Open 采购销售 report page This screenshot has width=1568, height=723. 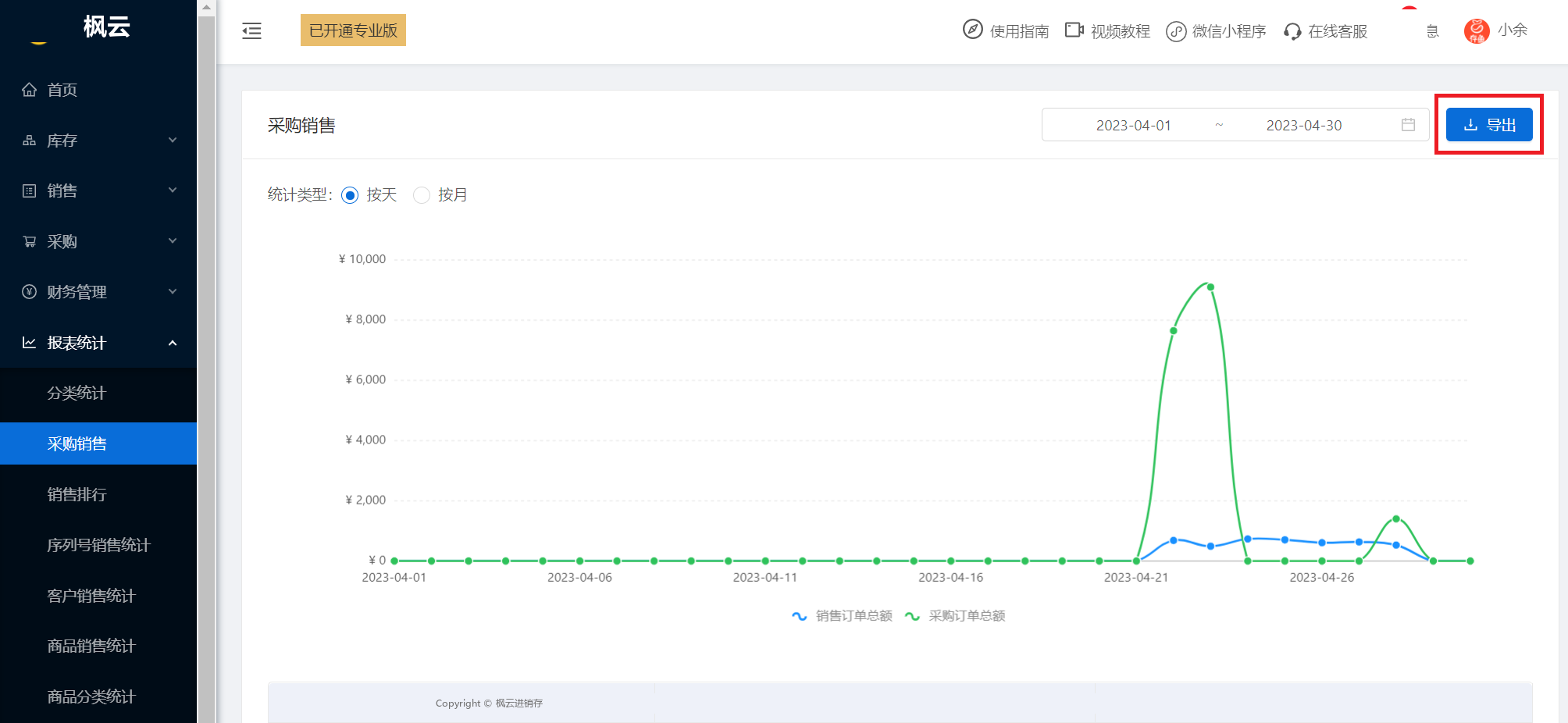click(98, 443)
